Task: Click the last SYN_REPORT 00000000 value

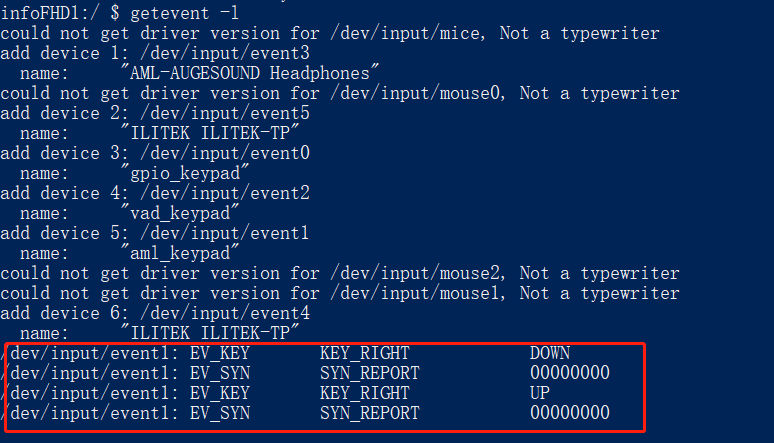Action: coord(570,413)
